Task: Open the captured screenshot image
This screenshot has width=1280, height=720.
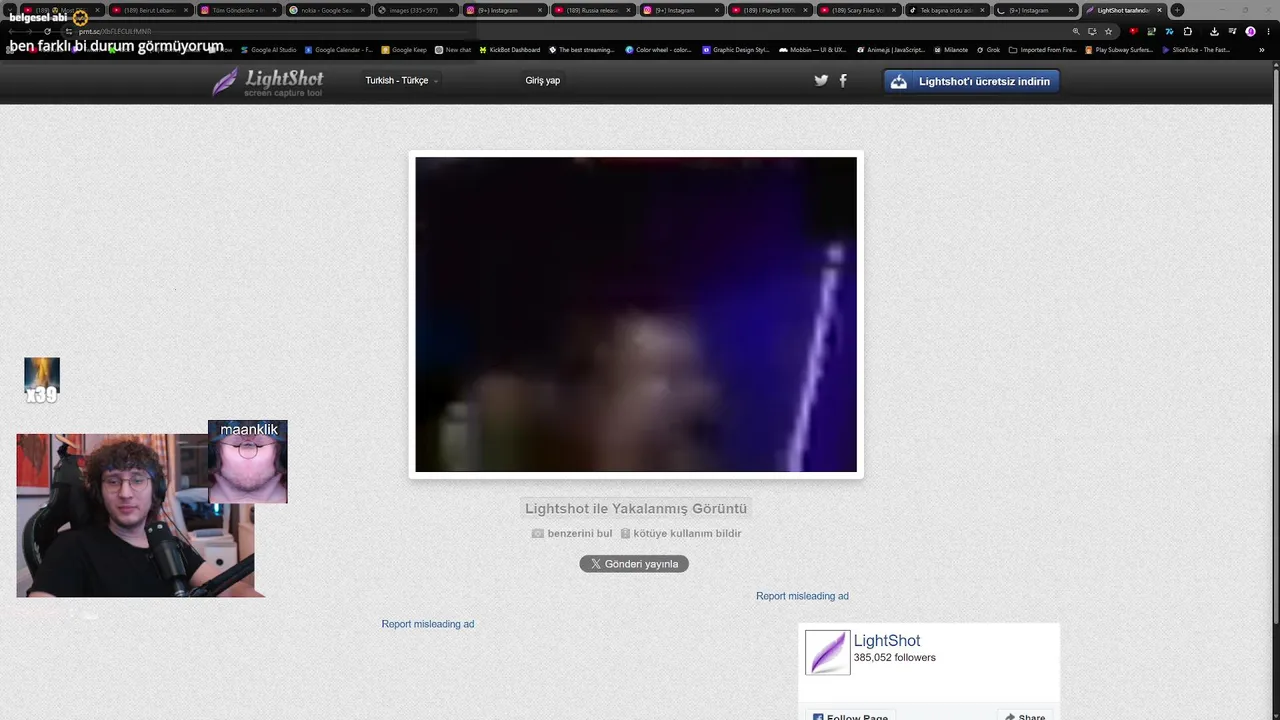Action: pos(636,314)
